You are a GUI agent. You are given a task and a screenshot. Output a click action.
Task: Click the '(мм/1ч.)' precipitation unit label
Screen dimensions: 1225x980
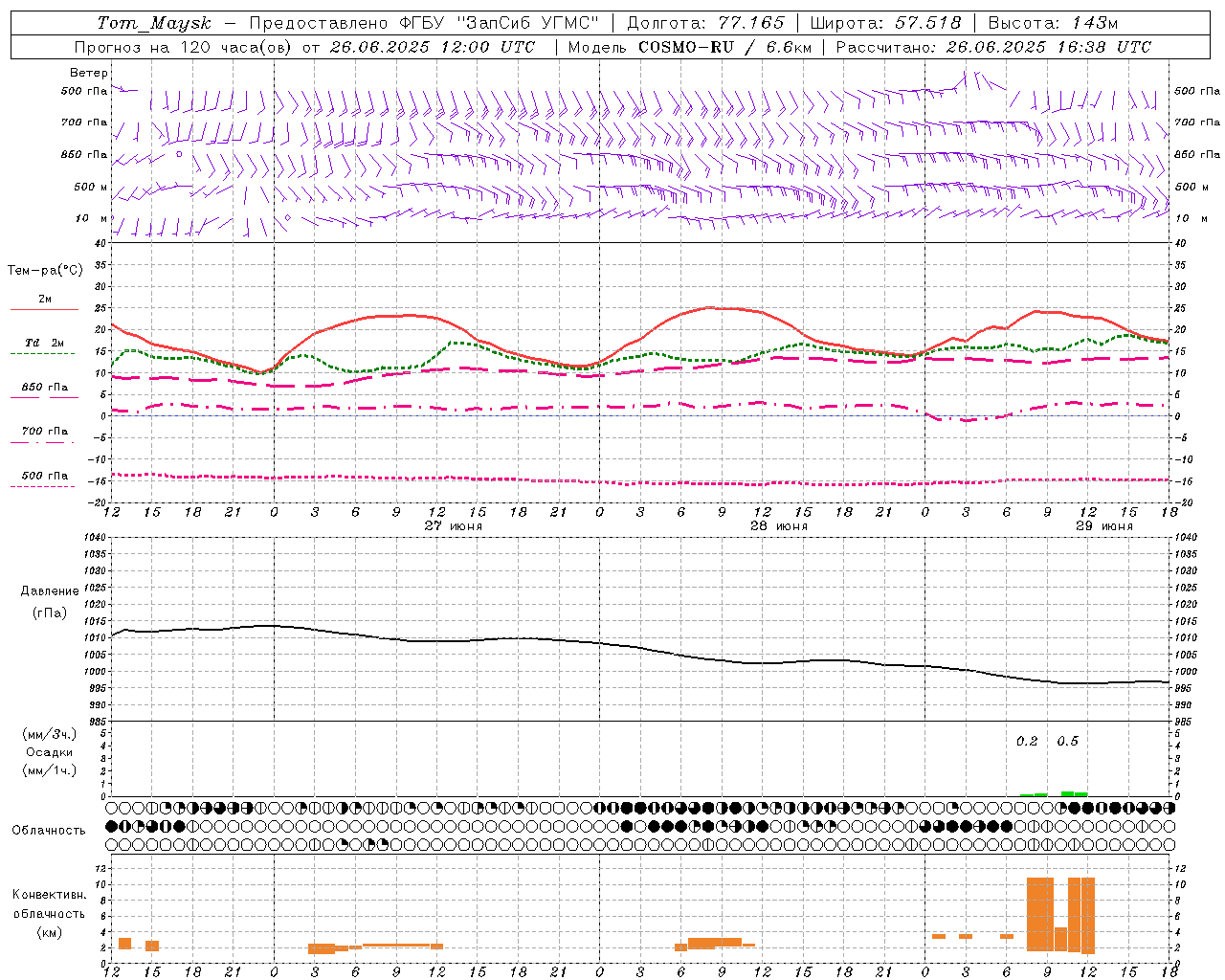click(x=50, y=770)
